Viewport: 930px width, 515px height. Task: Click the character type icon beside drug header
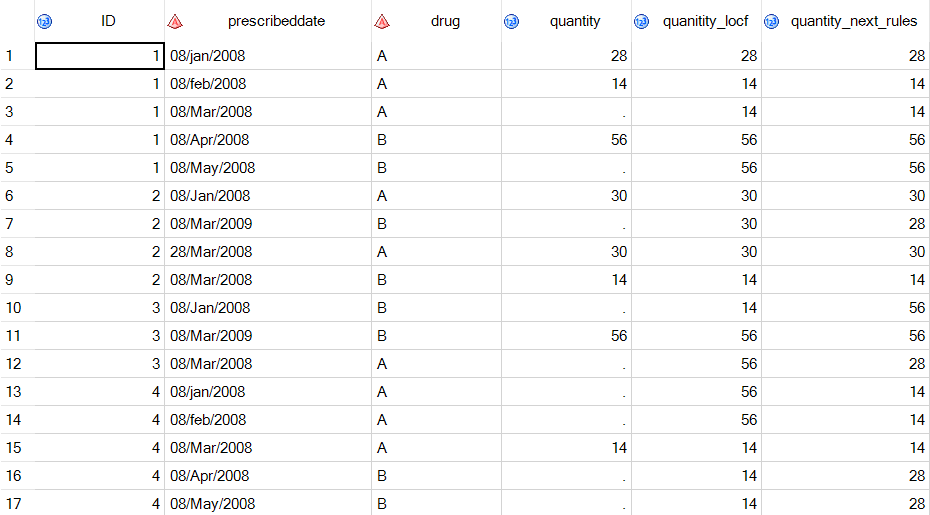pyautogui.click(x=381, y=21)
